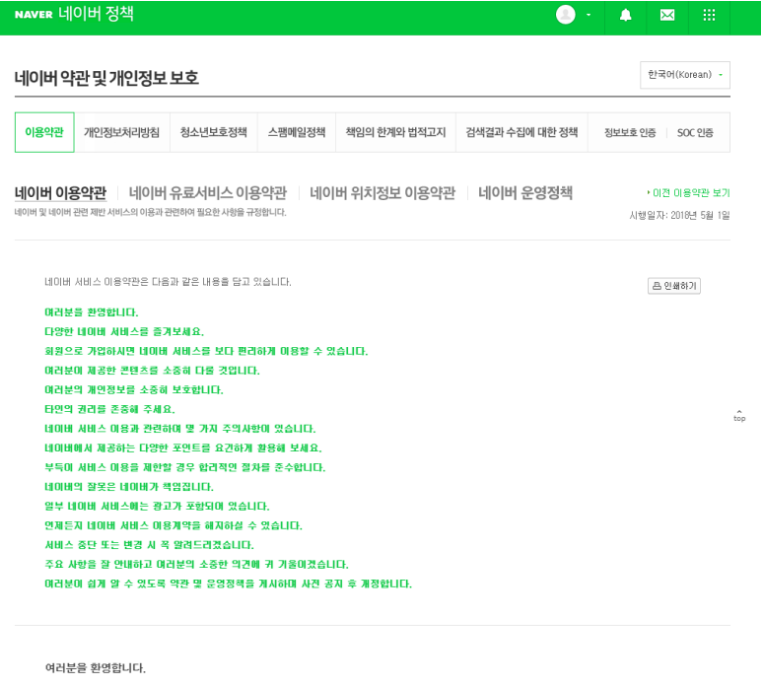The image size is (761, 678).
Task: Click the top arrow button
Action: 739,416
